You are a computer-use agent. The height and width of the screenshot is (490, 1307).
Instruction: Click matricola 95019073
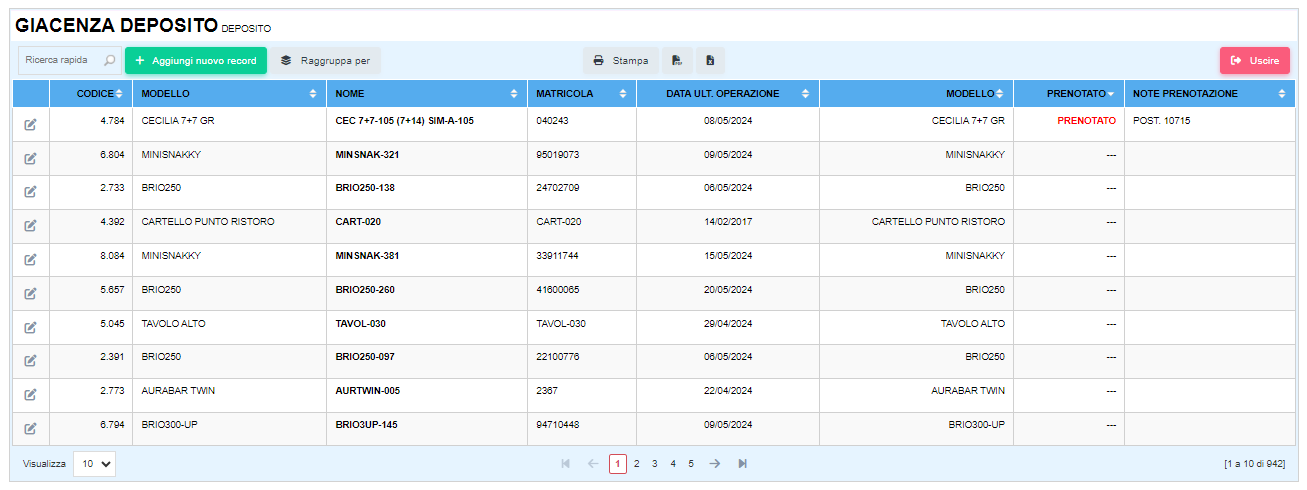pyautogui.click(x=558, y=155)
